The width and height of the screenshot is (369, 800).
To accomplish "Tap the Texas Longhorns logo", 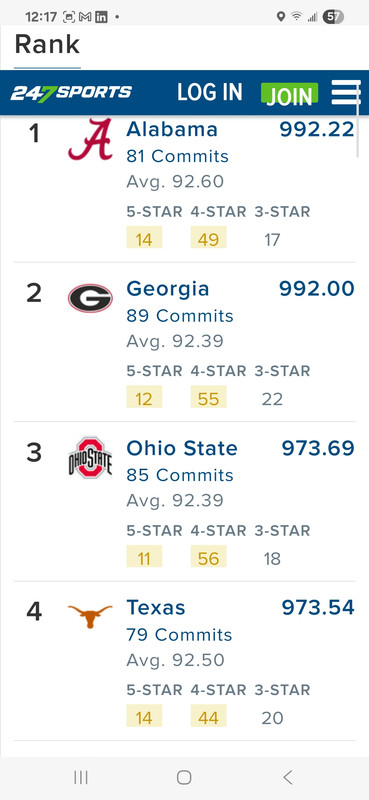I will (90, 616).
